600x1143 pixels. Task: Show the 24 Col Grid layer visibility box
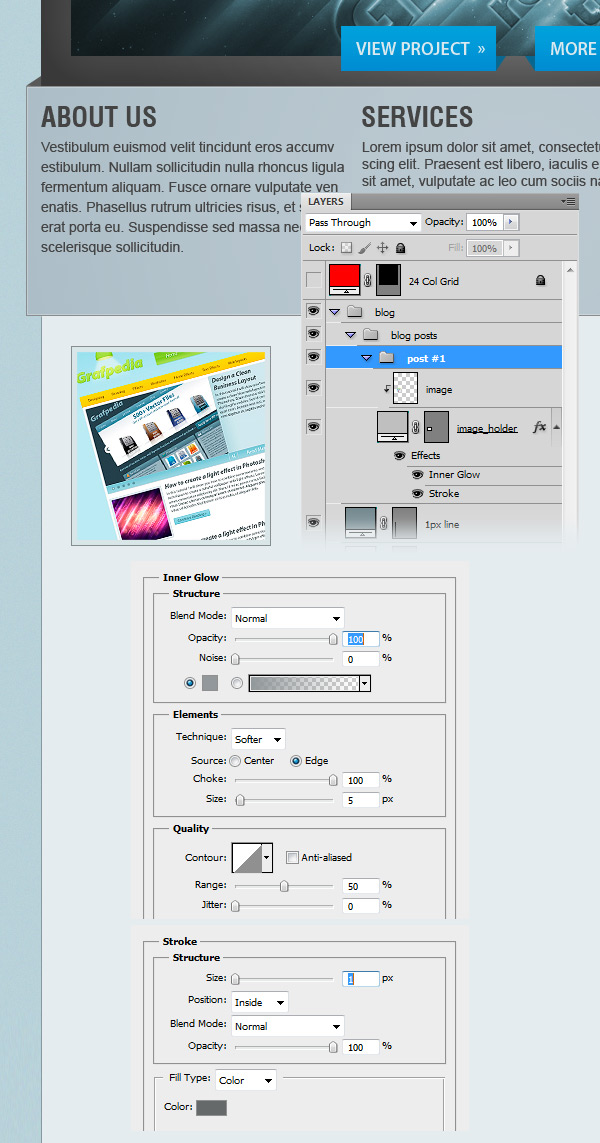[x=313, y=281]
